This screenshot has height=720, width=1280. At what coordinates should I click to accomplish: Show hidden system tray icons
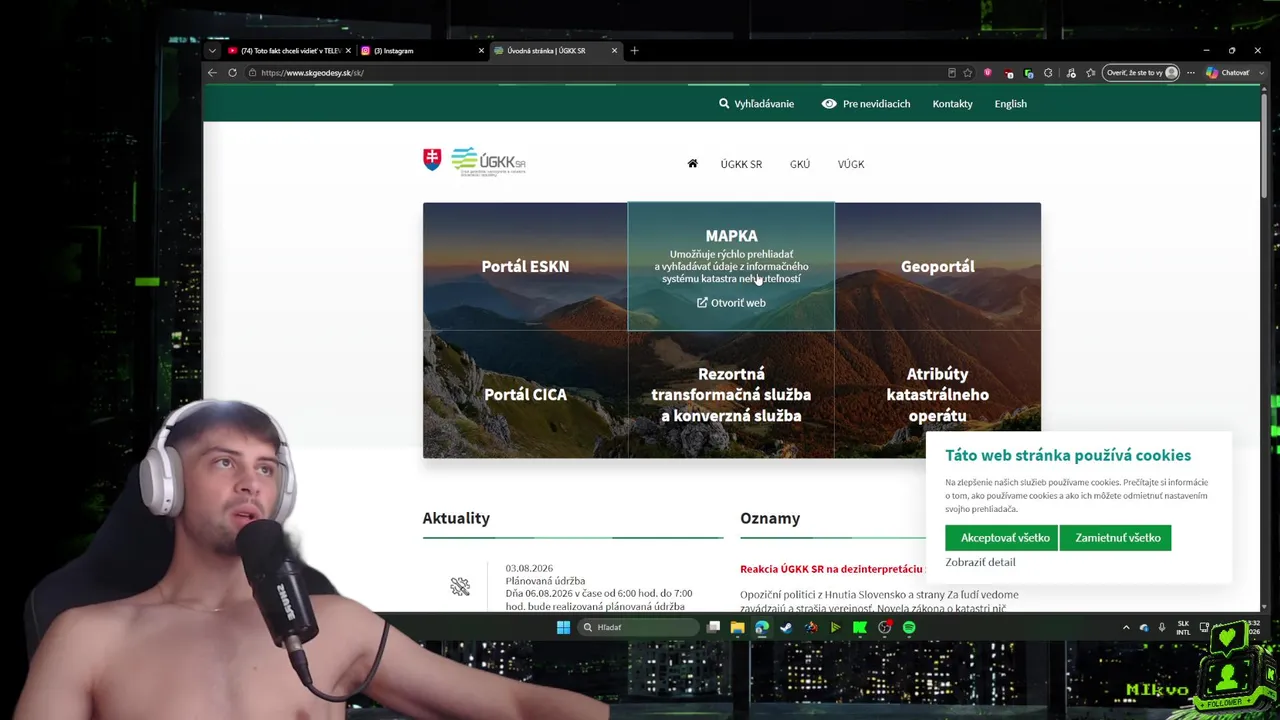point(1126,627)
